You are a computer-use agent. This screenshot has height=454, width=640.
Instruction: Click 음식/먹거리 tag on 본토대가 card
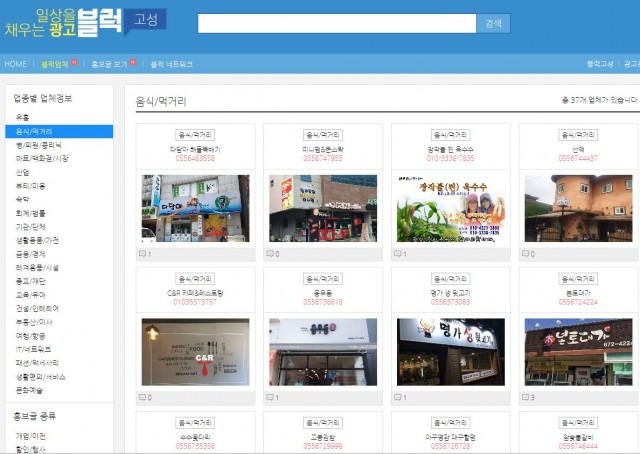[x=578, y=279]
